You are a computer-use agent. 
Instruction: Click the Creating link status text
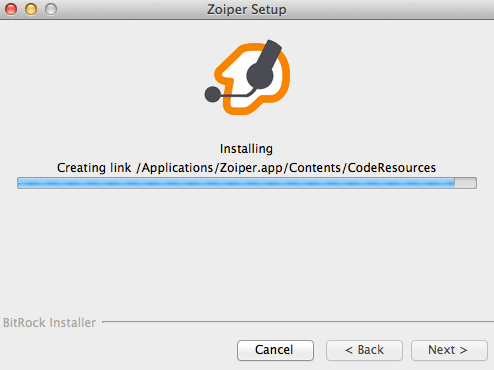(x=246, y=168)
